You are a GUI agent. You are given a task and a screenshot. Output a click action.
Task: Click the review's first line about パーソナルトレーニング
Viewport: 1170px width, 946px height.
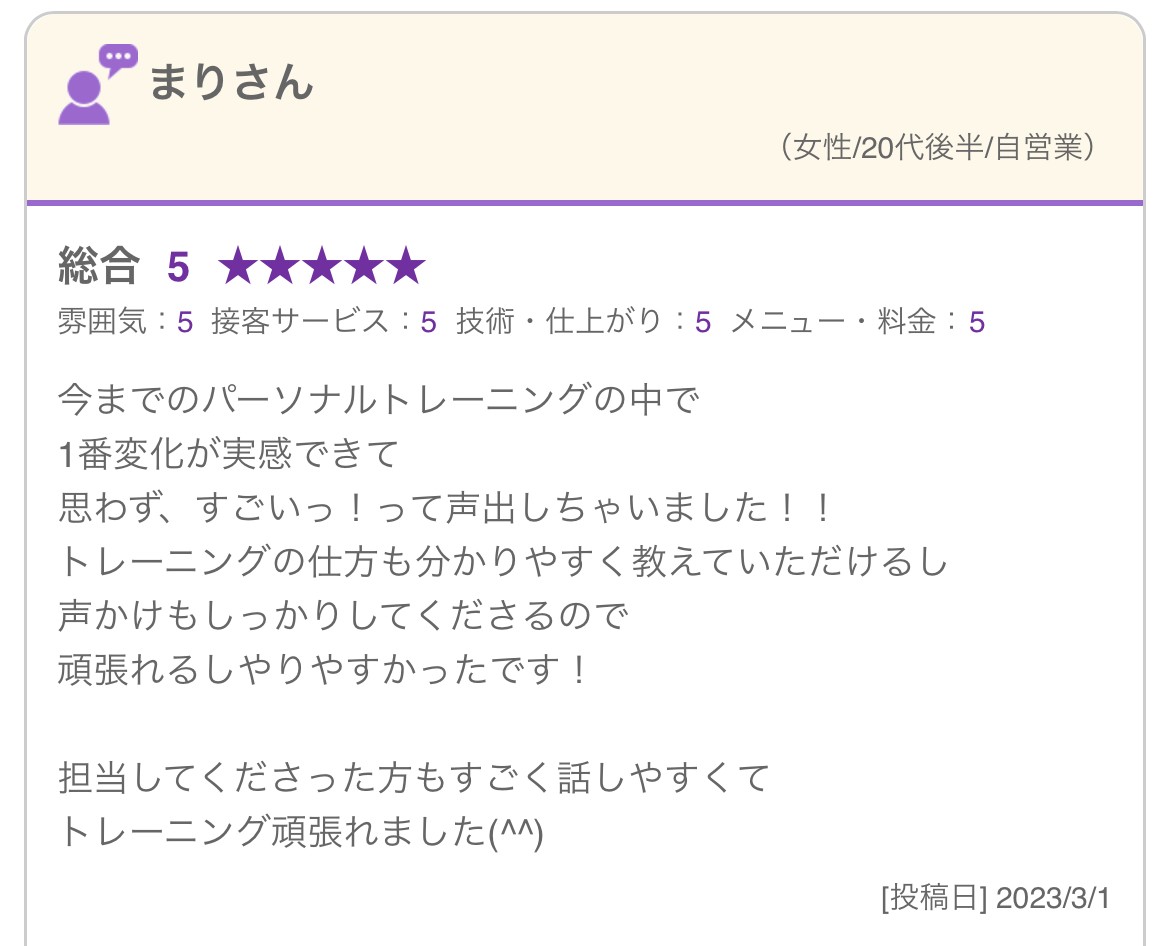click(379, 399)
